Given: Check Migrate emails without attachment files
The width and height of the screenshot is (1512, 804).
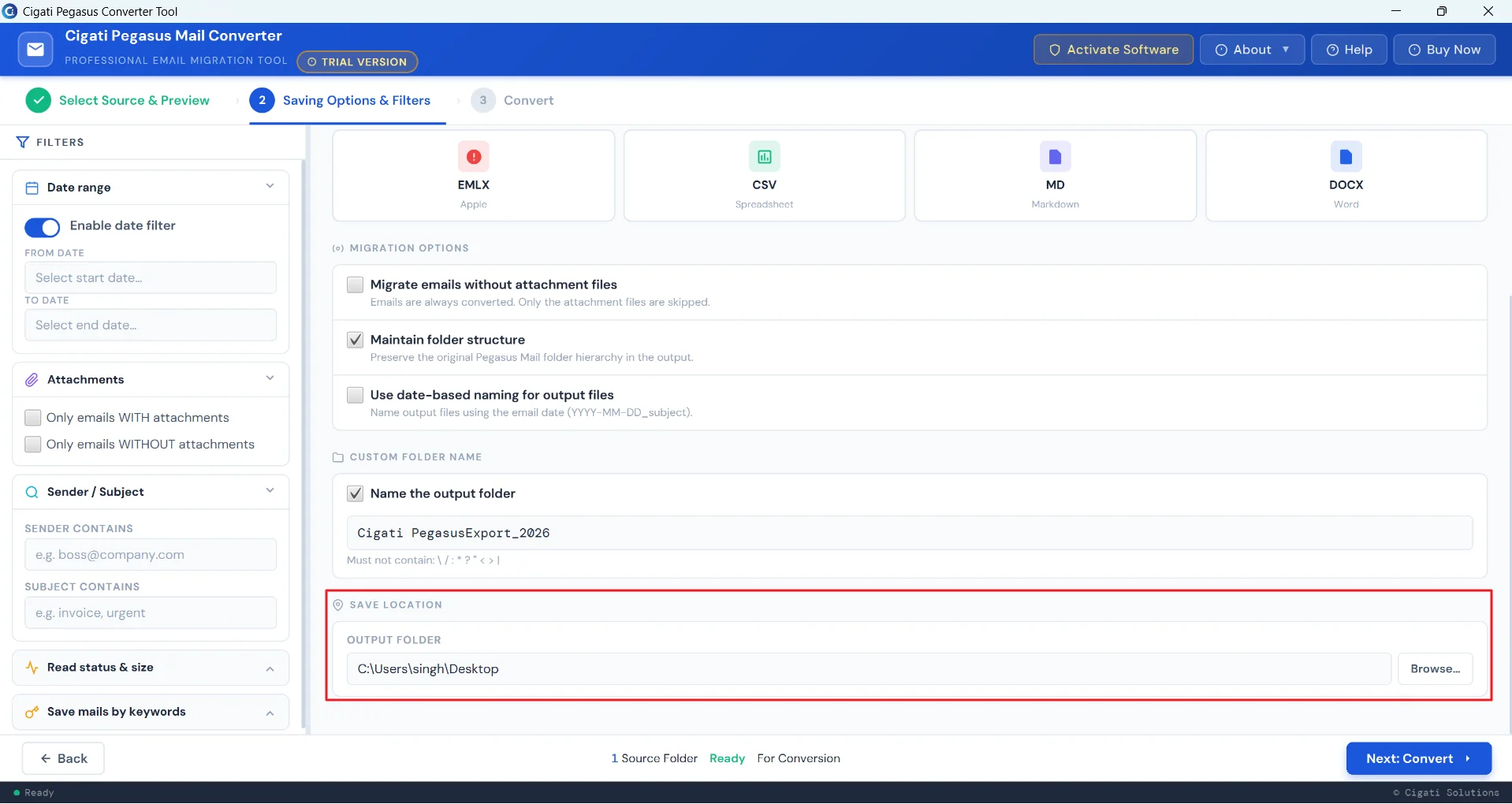Looking at the screenshot, I should click(356, 285).
